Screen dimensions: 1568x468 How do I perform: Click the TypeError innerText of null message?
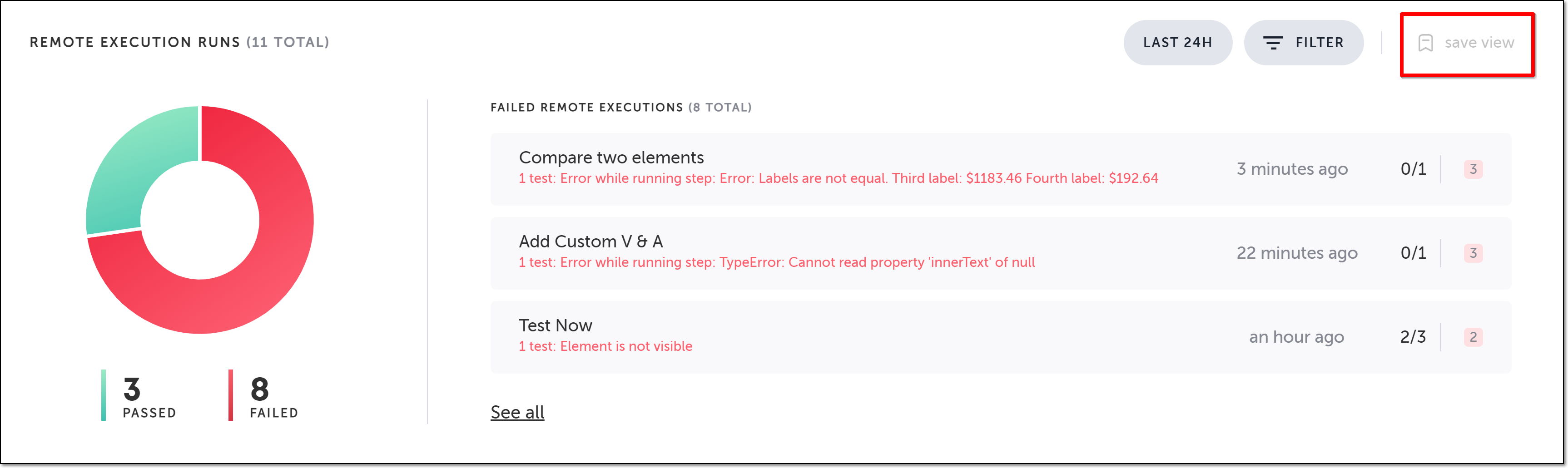click(x=776, y=262)
